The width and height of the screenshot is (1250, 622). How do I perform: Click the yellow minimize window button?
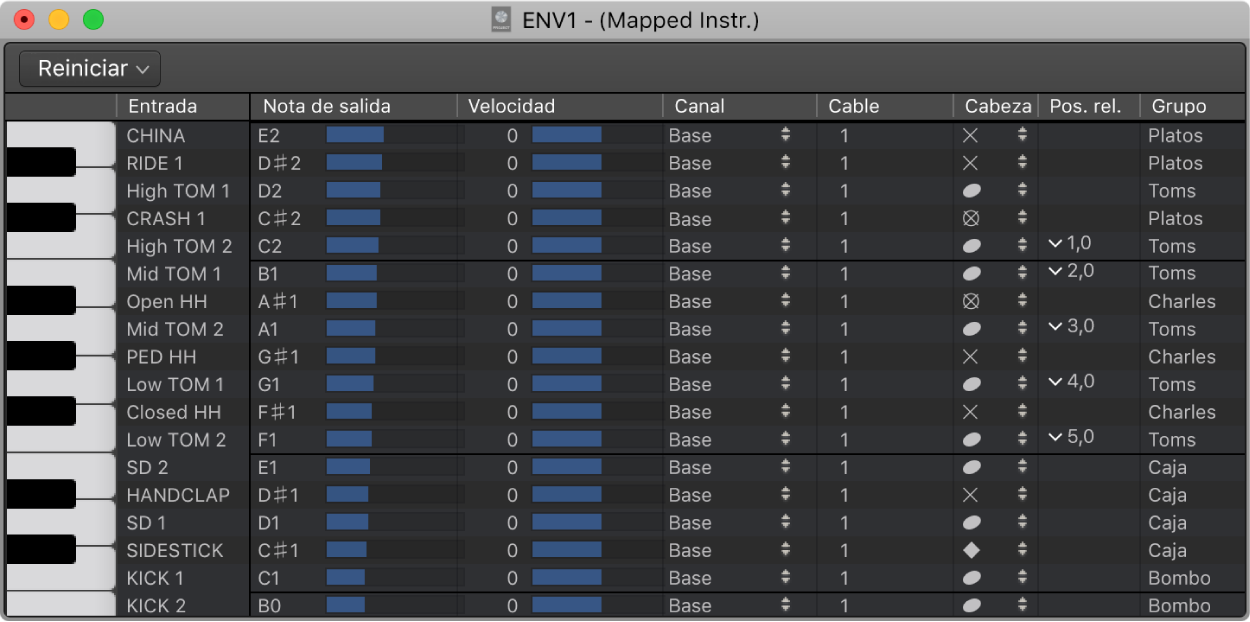(x=59, y=19)
